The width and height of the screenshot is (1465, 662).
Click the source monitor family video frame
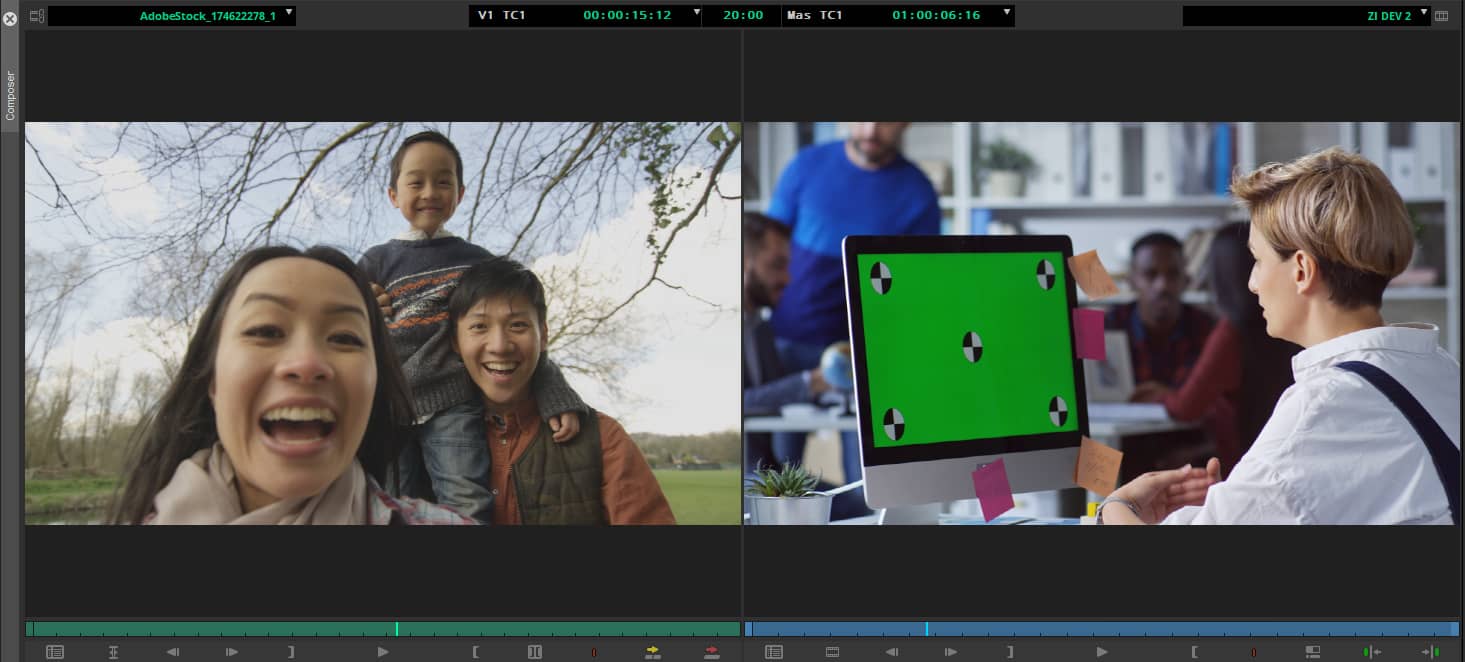383,323
